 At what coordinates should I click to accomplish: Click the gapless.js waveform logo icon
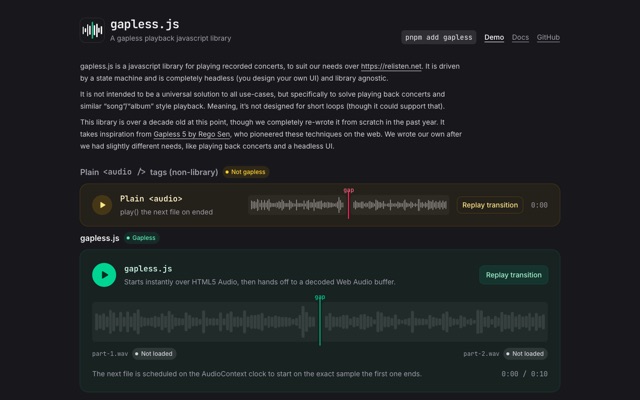click(x=92, y=30)
